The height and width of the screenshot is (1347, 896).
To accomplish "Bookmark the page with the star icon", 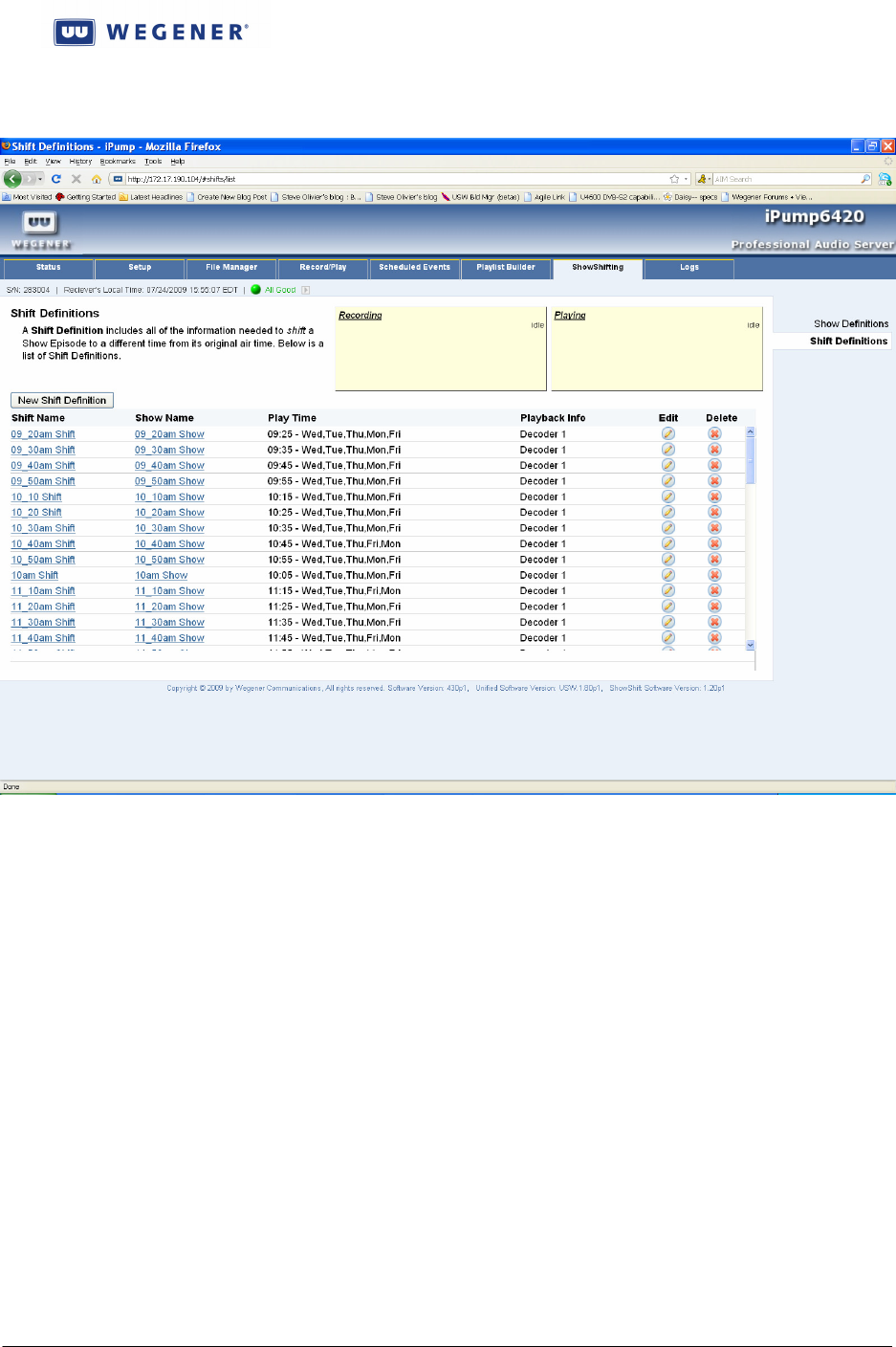I will (674, 179).
